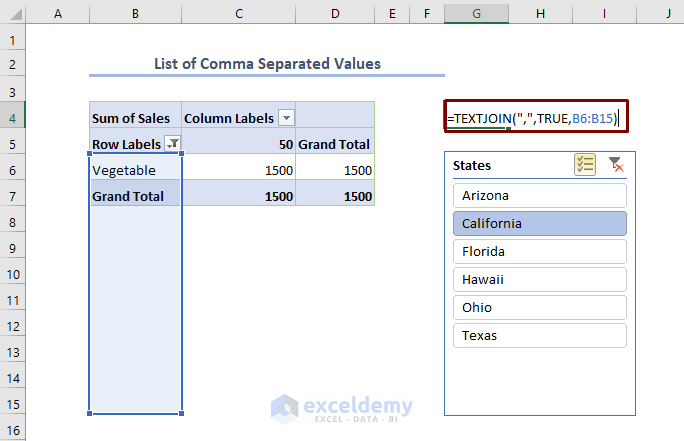
Task: Toggle Multi-Select in the States slicer
Action: click(x=585, y=165)
